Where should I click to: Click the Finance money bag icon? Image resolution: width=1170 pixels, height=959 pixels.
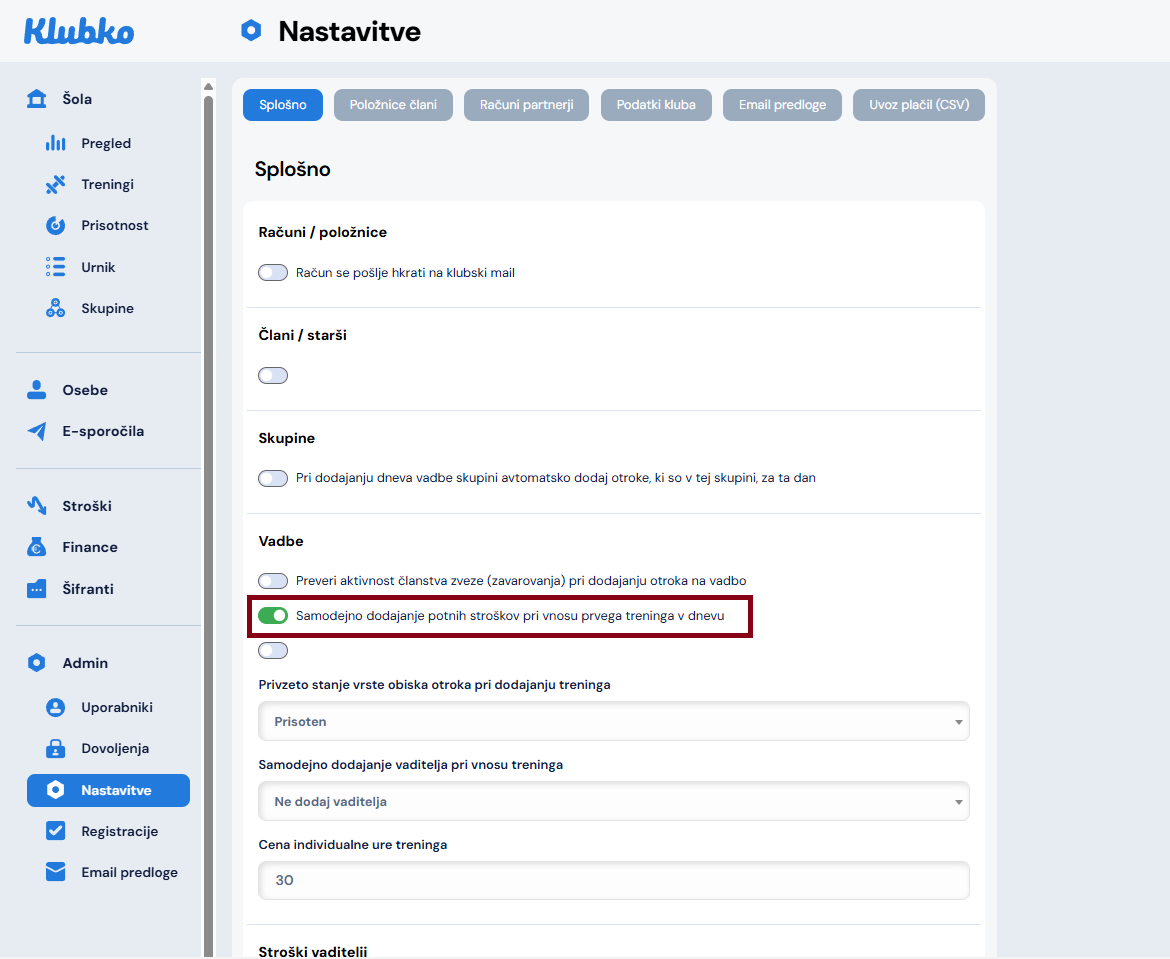pos(37,548)
